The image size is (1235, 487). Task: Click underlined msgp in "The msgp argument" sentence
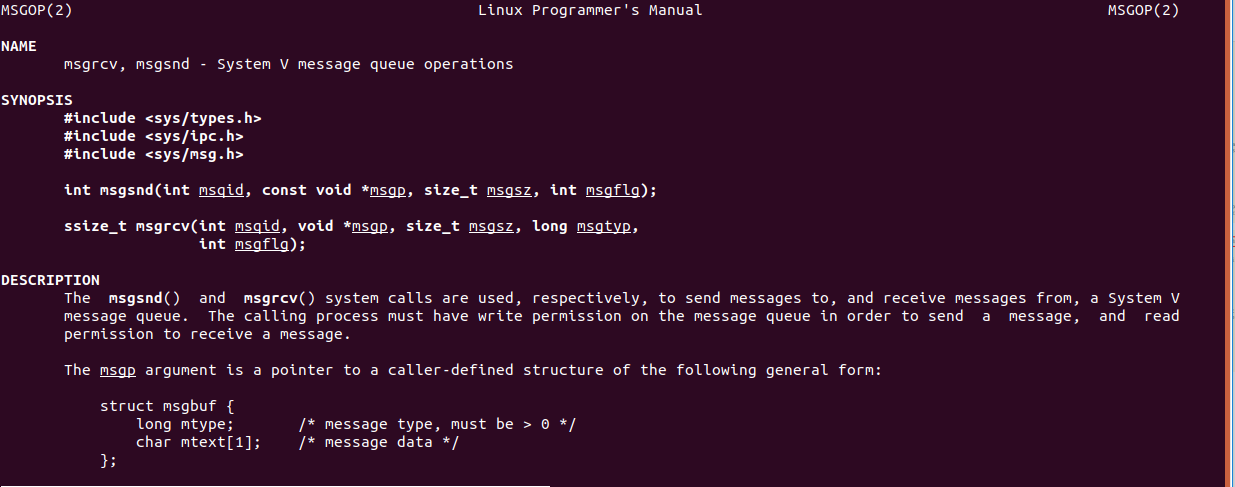coord(118,370)
